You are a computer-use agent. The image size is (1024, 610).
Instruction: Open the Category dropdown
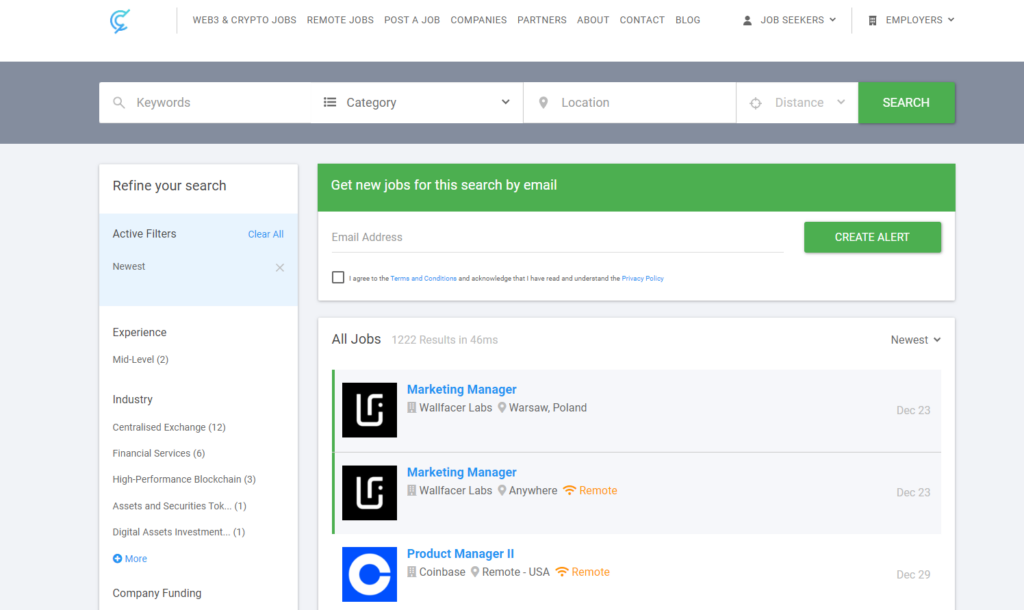(x=417, y=103)
